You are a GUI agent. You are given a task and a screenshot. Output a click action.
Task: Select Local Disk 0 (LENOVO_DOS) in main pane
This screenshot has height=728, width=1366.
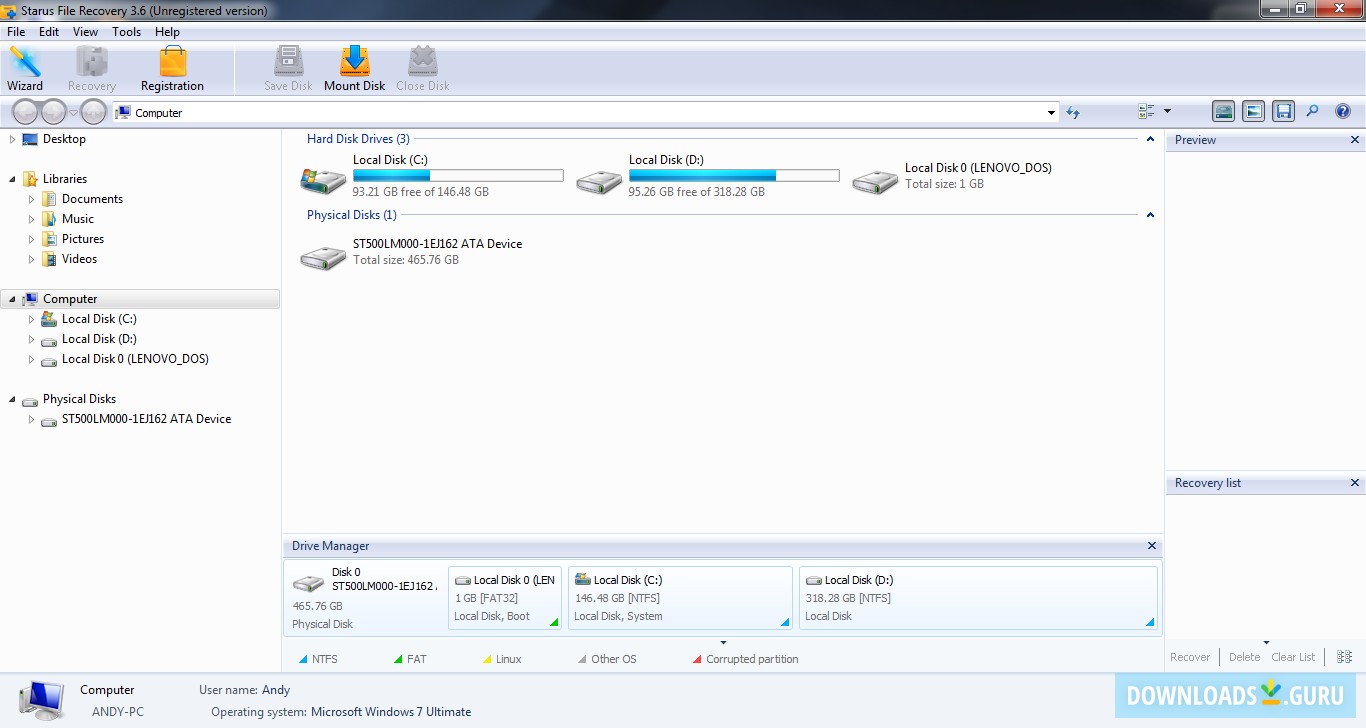[x=952, y=176]
